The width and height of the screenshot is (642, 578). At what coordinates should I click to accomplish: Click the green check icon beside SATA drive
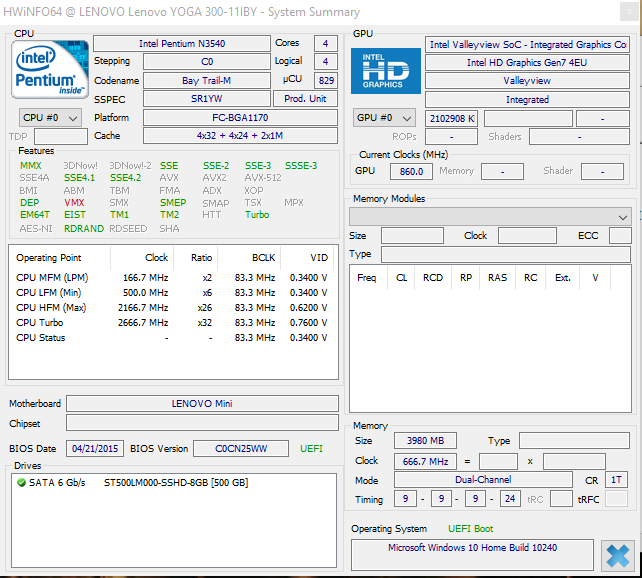coord(21,483)
